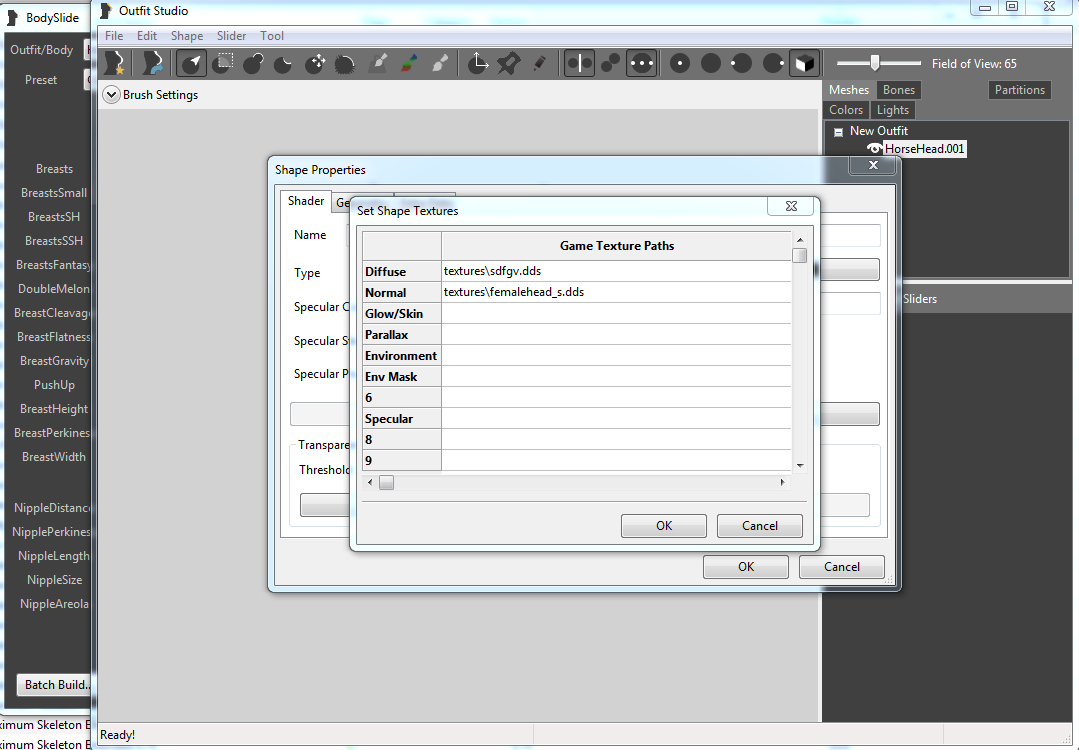Select the Mask brush icon
Viewport: 1079px width, 750px height.
[x=223, y=63]
